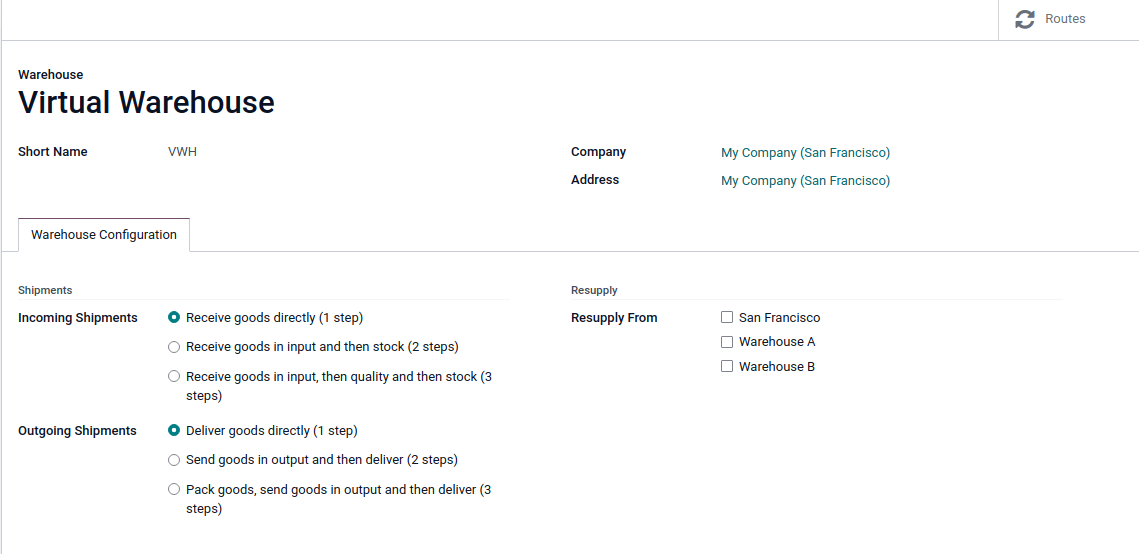This screenshot has height=554, width=1139.
Task: Select 3-step receipt with quality check
Action: tap(174, 377)
